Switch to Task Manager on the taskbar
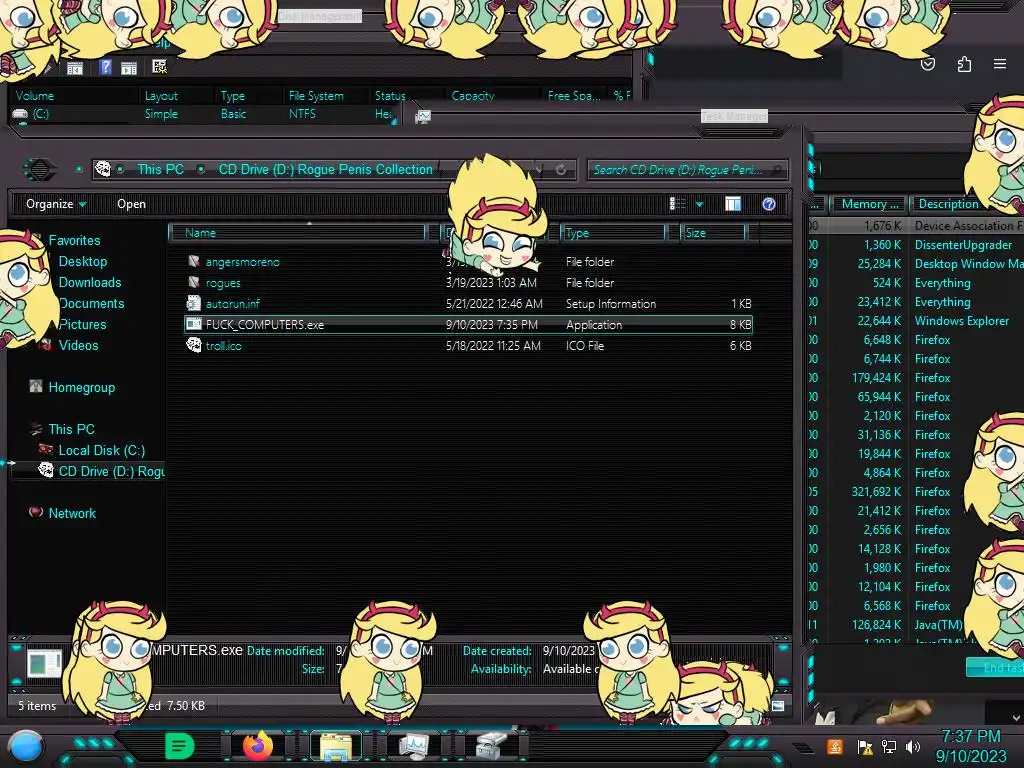 click(413, 746)
